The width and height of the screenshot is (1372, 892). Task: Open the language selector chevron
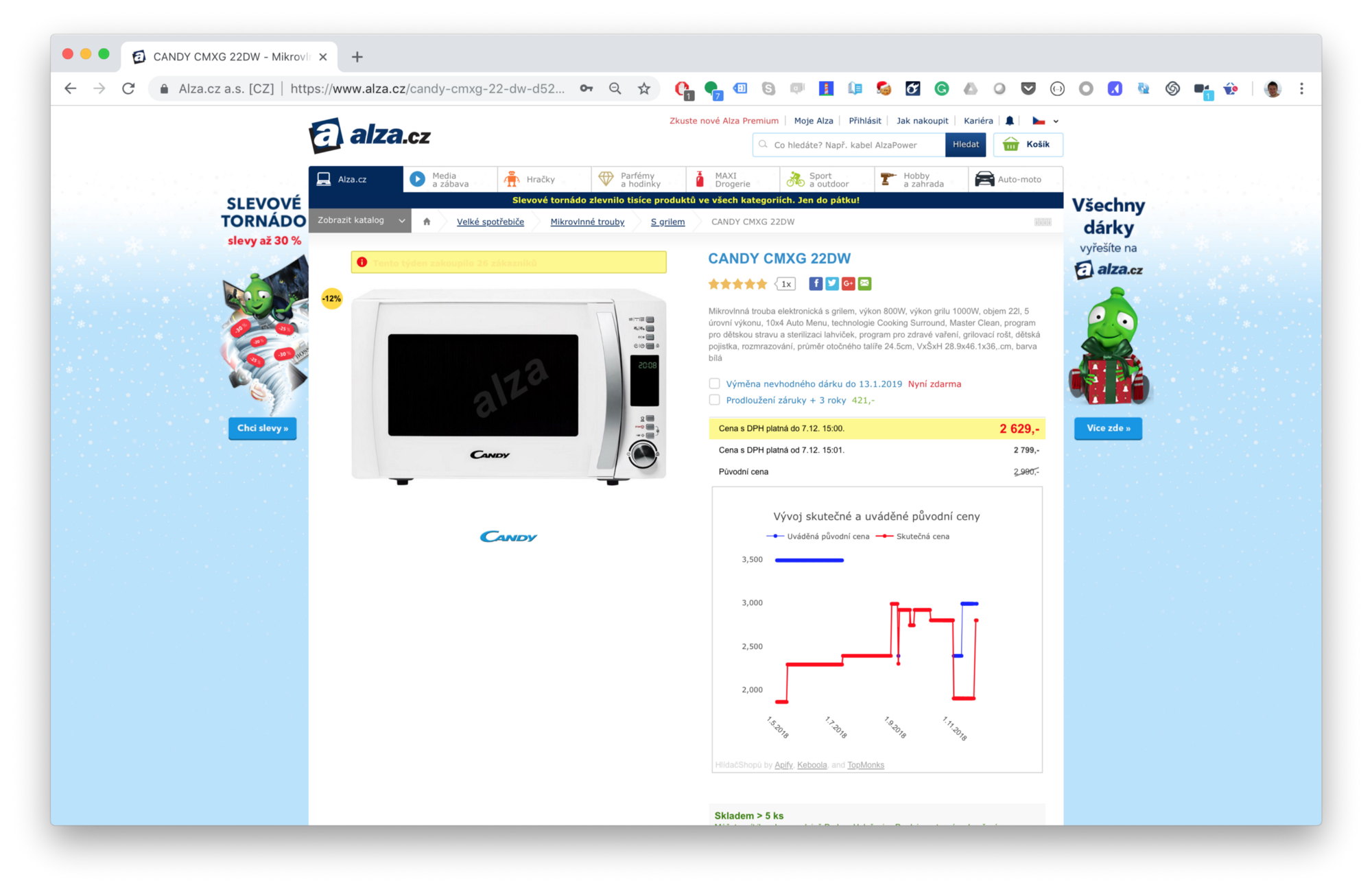tap(1055, 120)
